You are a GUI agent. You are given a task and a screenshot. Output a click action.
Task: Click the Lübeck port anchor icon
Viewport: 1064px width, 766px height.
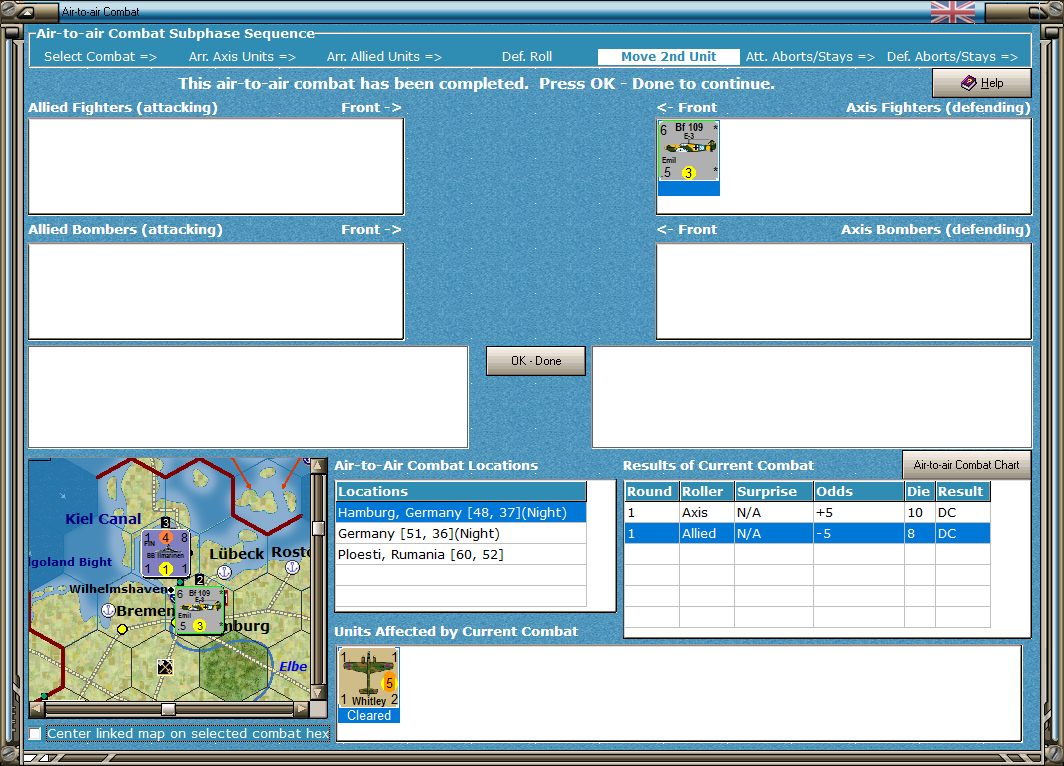coord(225,572)
